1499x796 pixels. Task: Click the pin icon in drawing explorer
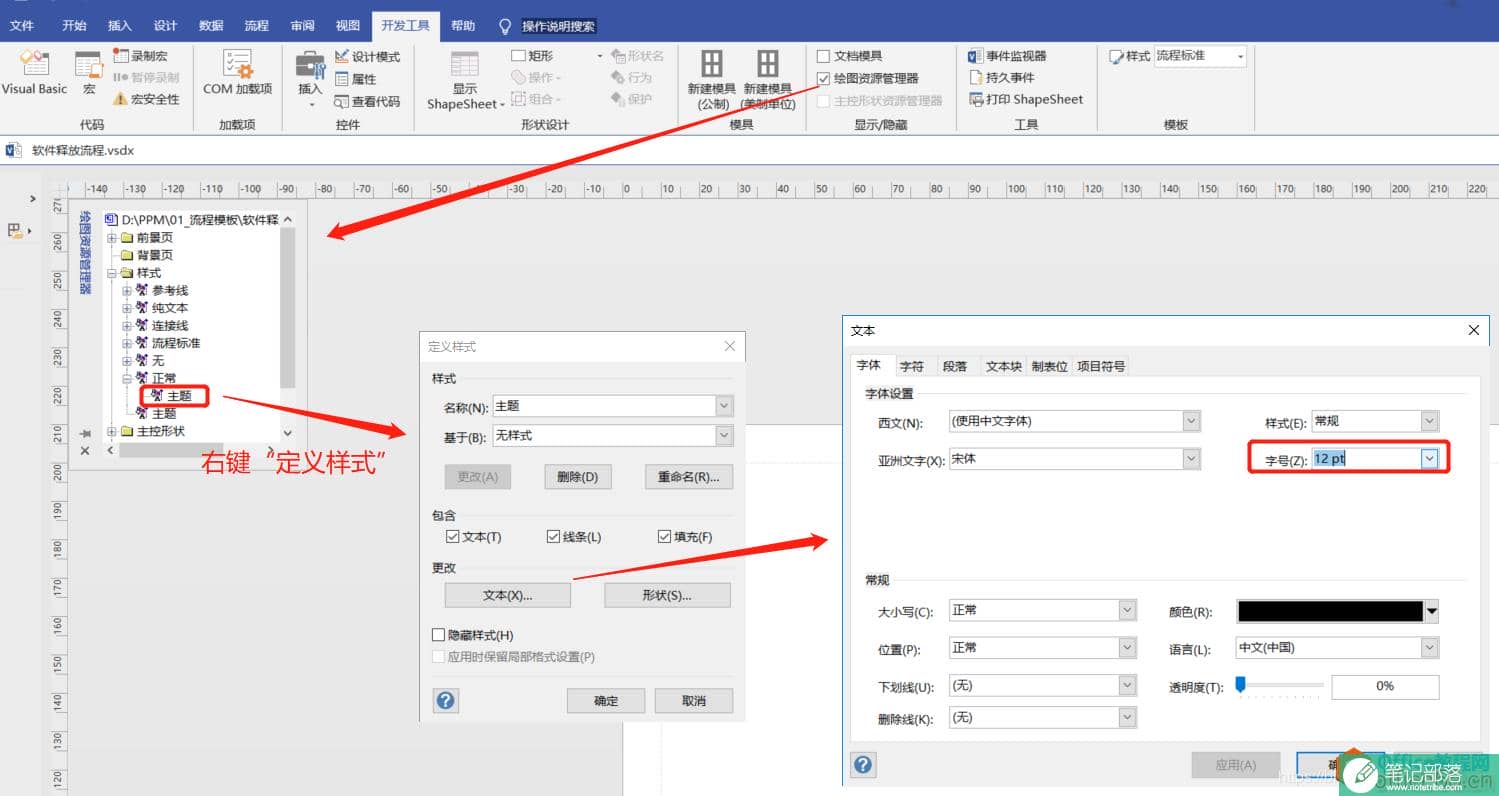point(85,434)
